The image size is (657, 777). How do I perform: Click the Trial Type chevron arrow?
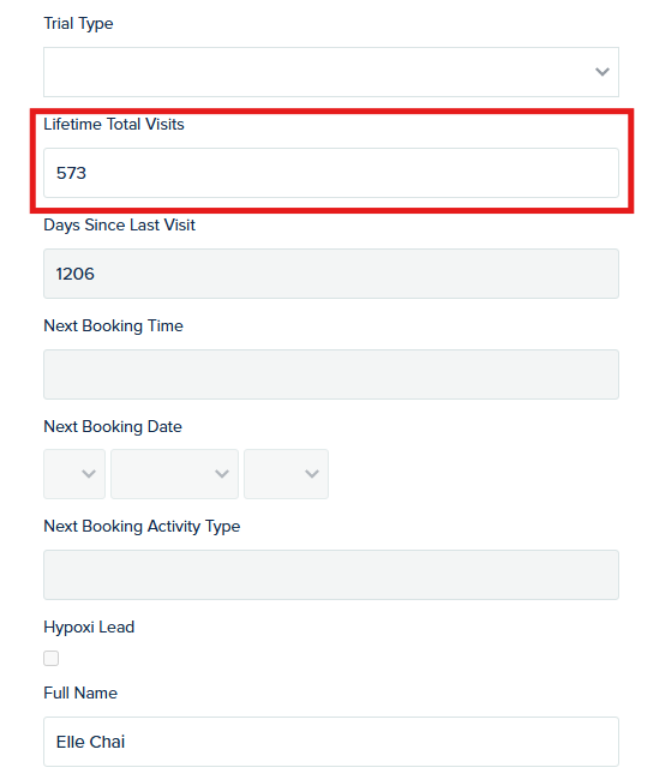(x=602, y=72)
